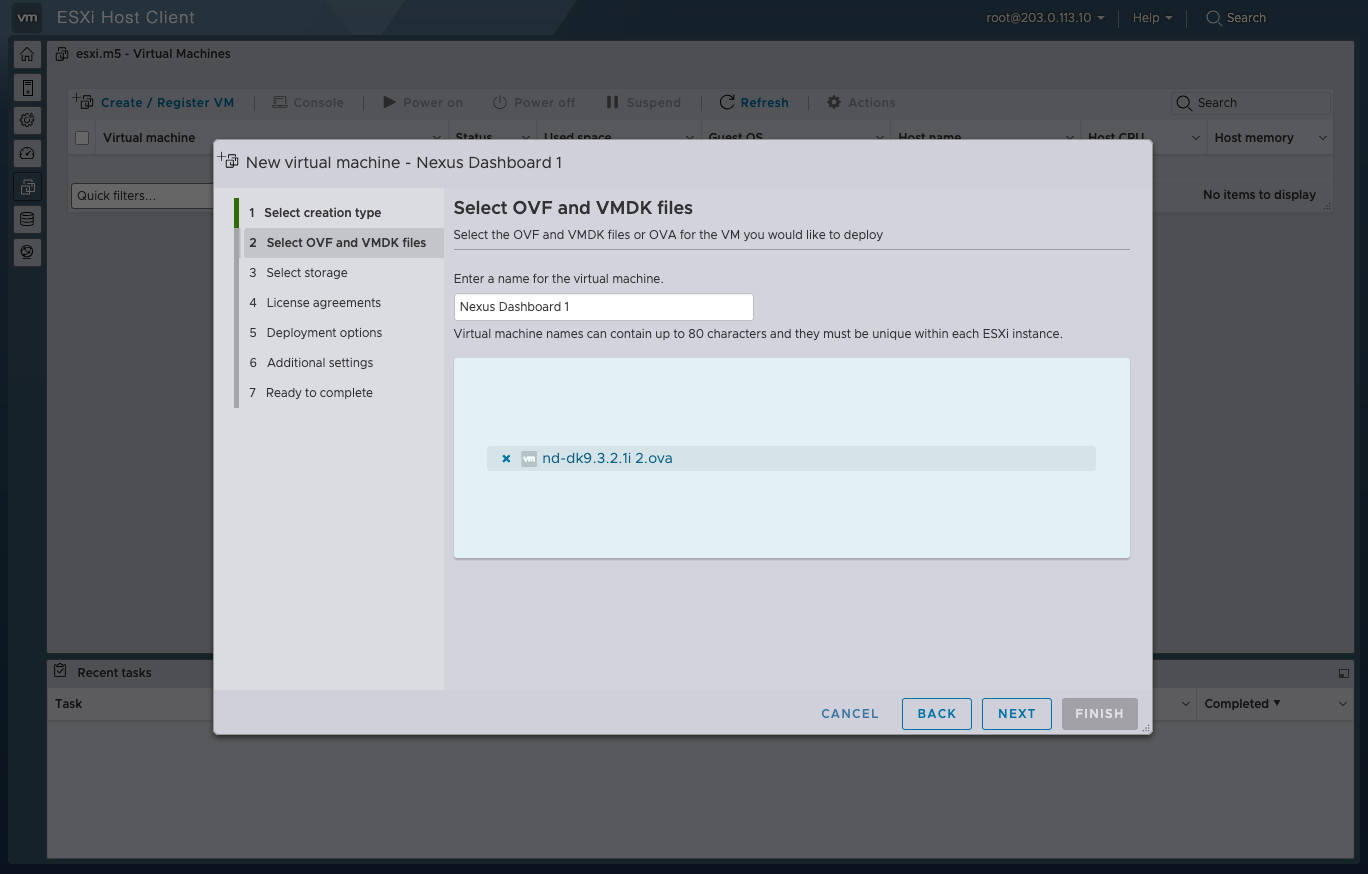The image size is (1368, 874).
Task: Click the virtual machine name input field
Action: point(604,307)
